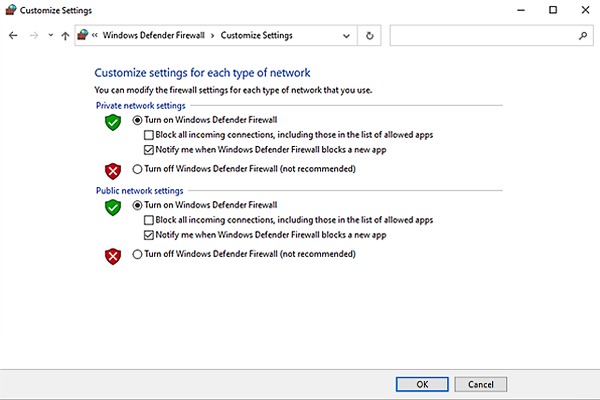Expand the address bar history dropdown
This screenshot has width=600, height=400.
pyautogui.click(x=346, y=36)
